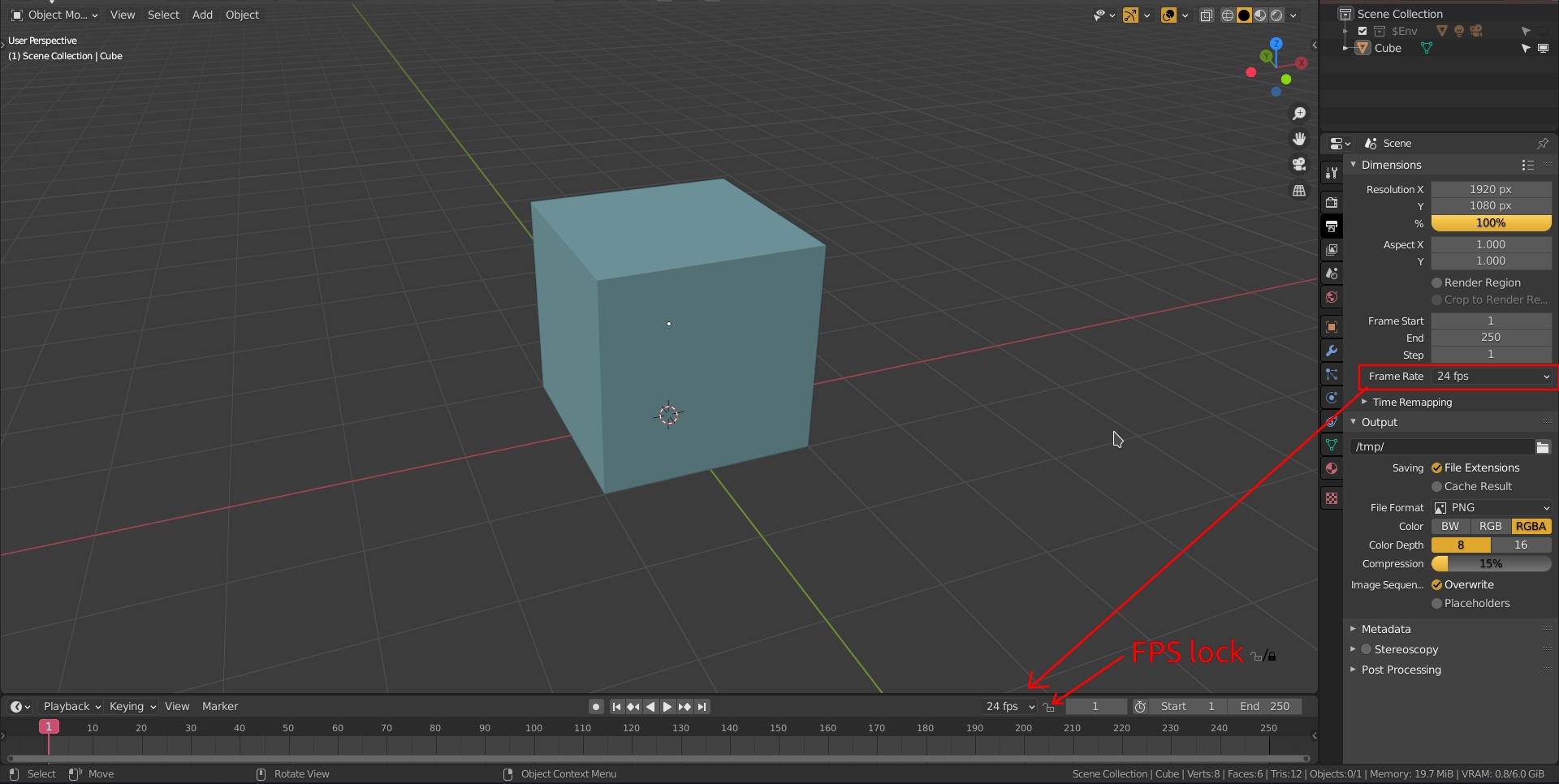Screen dimensions: 1559x784
Task: Open the World properties tab
Action: coord(1332,297)
